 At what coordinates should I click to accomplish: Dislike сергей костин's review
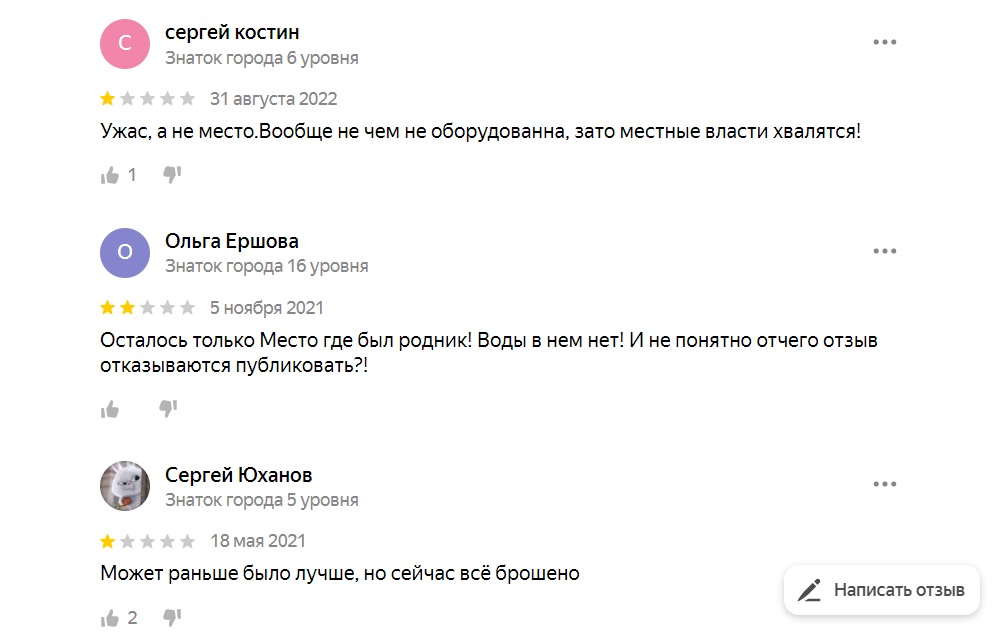click(172, 175)
